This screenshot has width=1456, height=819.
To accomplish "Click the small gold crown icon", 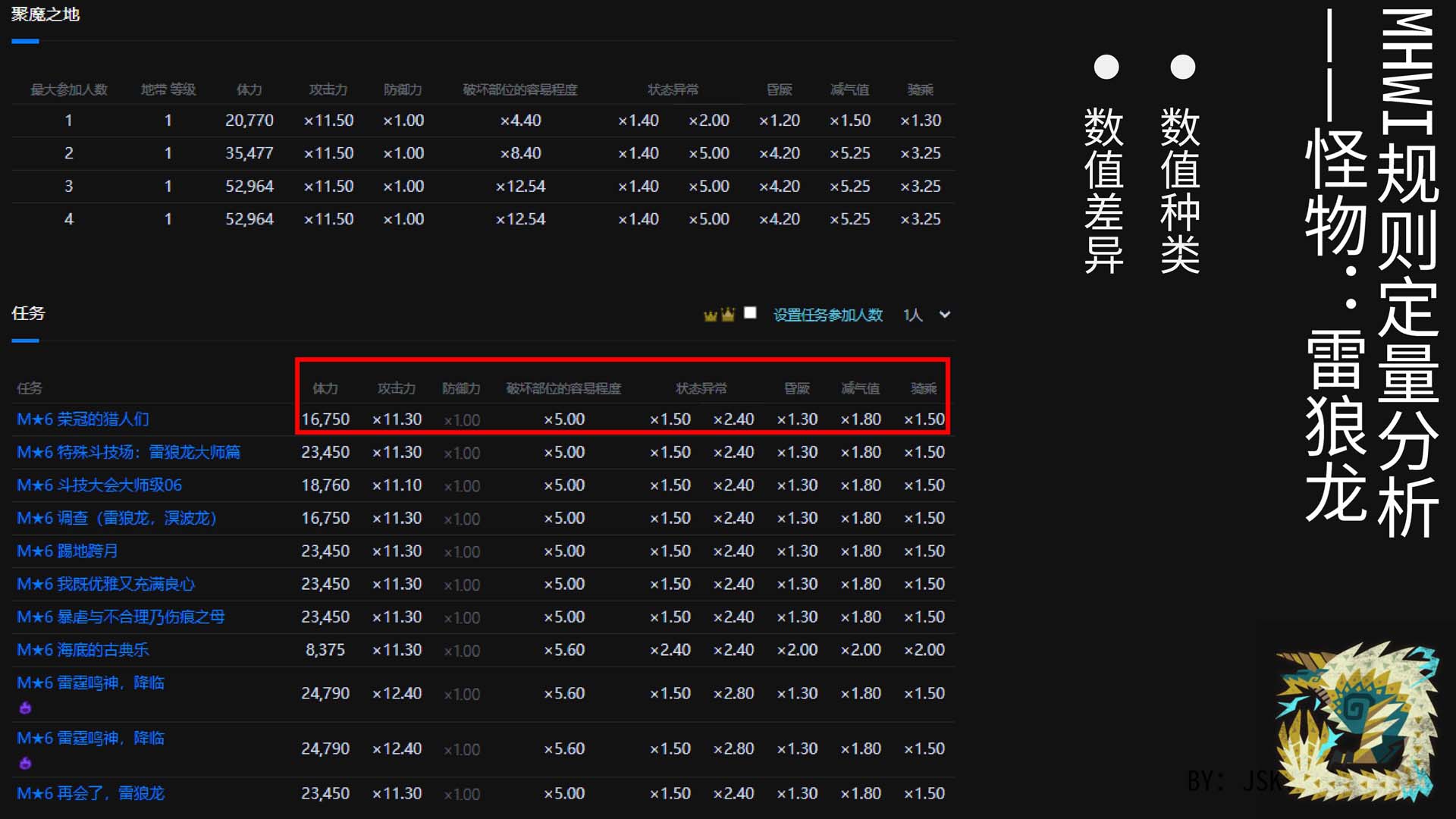I will click(x=710, y=316).
